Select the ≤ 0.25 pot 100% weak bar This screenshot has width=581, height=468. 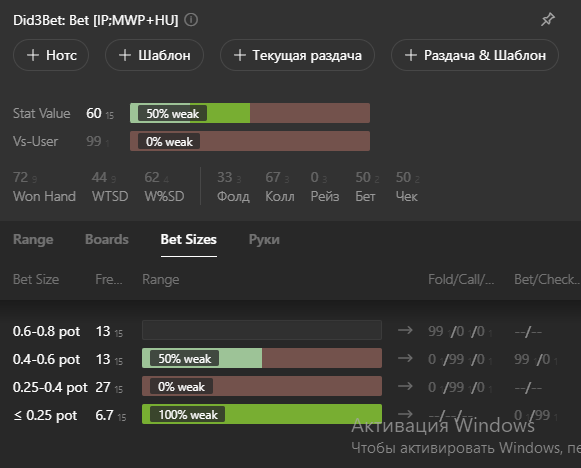[x=262, y=414]
